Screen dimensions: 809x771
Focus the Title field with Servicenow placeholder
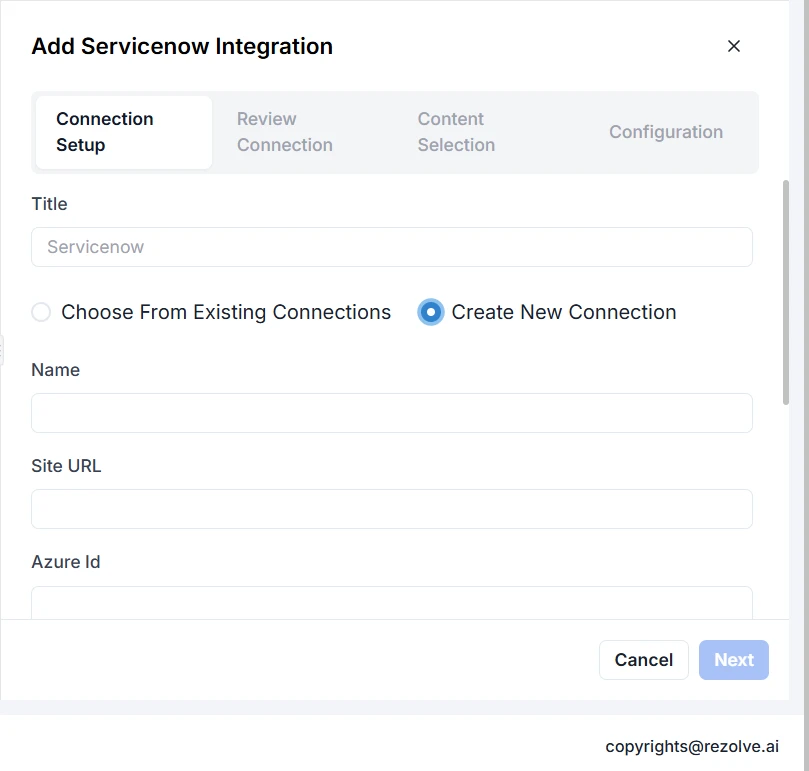click(x=391, y=247)
